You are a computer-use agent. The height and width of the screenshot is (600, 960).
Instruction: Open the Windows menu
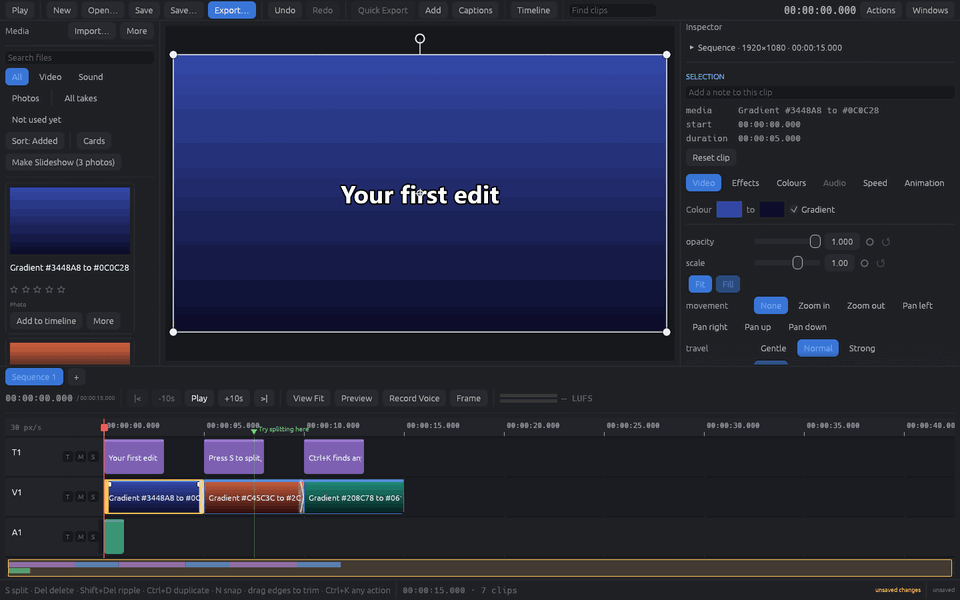[x=930, y=10]
